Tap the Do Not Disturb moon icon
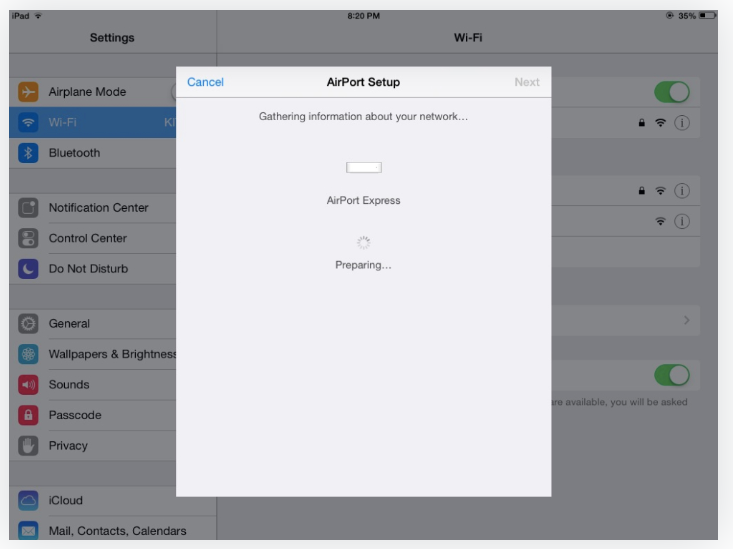 click(x=28, y=269)
